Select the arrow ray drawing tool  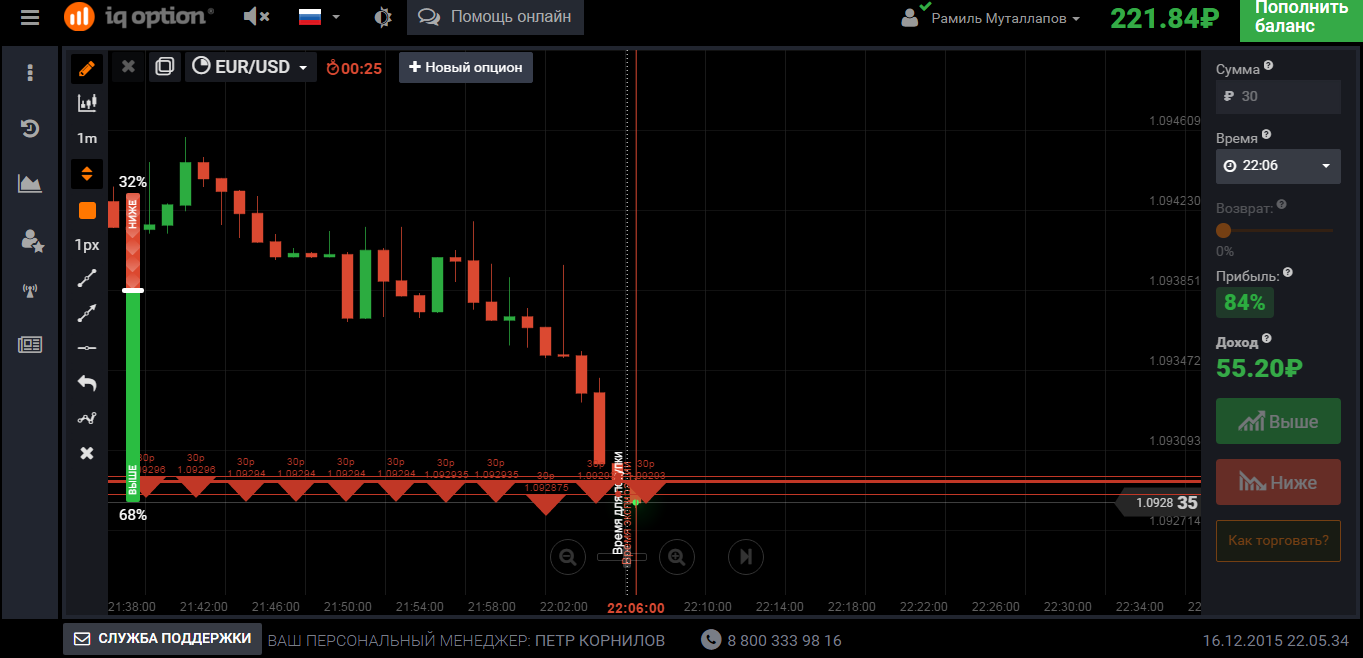click(87, 314)
